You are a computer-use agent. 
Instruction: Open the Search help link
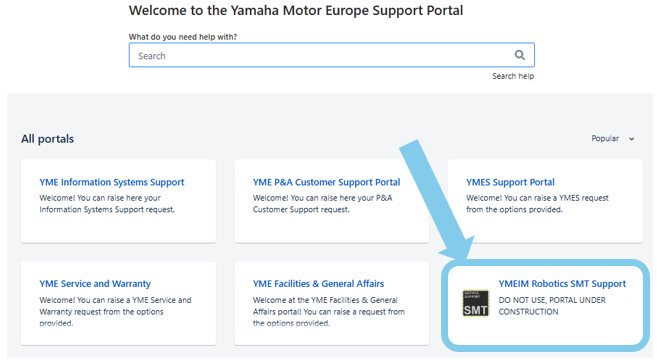click(x=513, y=76)
